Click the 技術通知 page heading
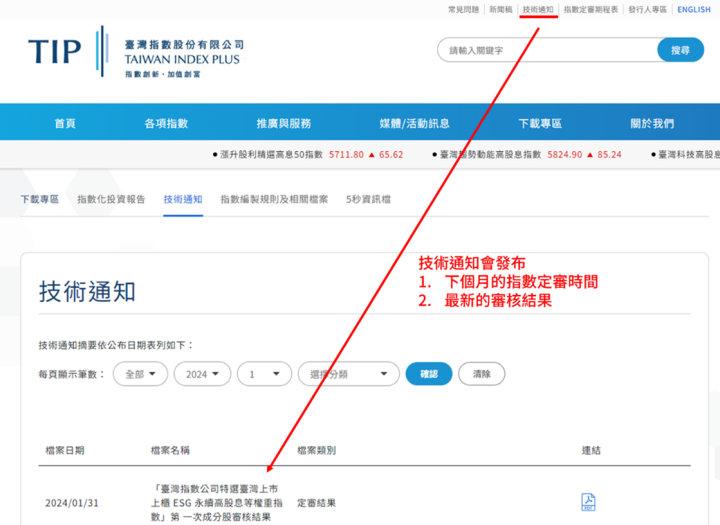This screenshot has width=720, height=525. (x=87, y=291)
